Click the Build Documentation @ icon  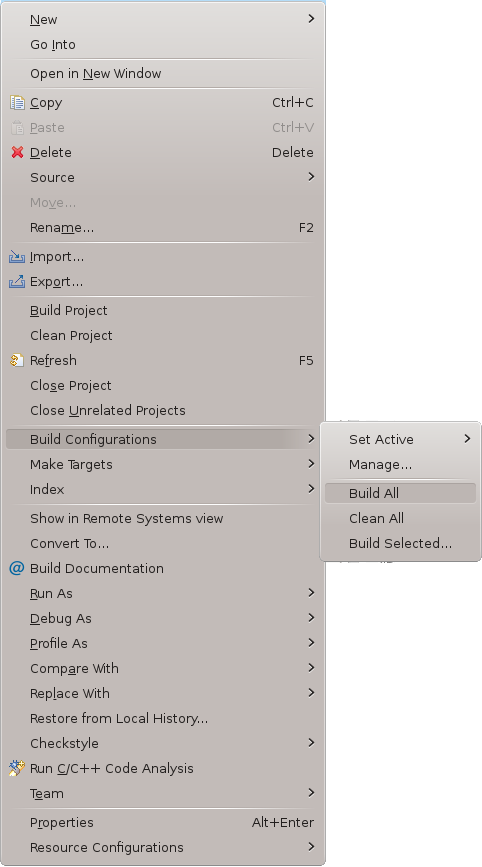pyautogui.click(x=17, y=568)
